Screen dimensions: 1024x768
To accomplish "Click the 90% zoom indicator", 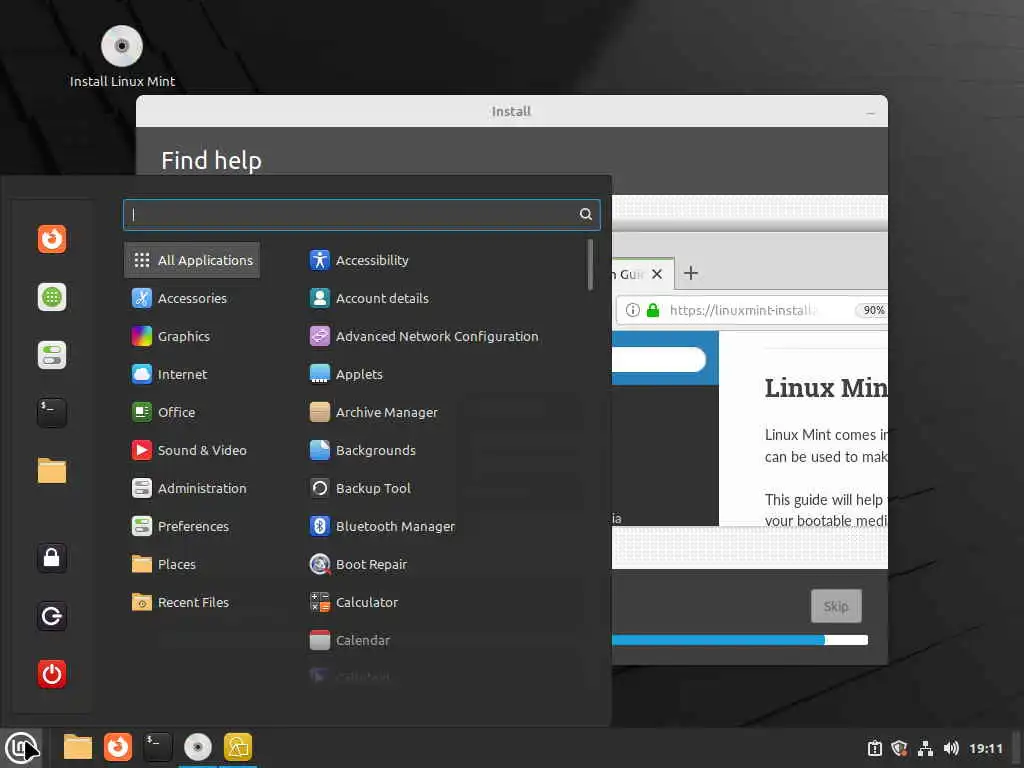I will [x=872, y=310].
